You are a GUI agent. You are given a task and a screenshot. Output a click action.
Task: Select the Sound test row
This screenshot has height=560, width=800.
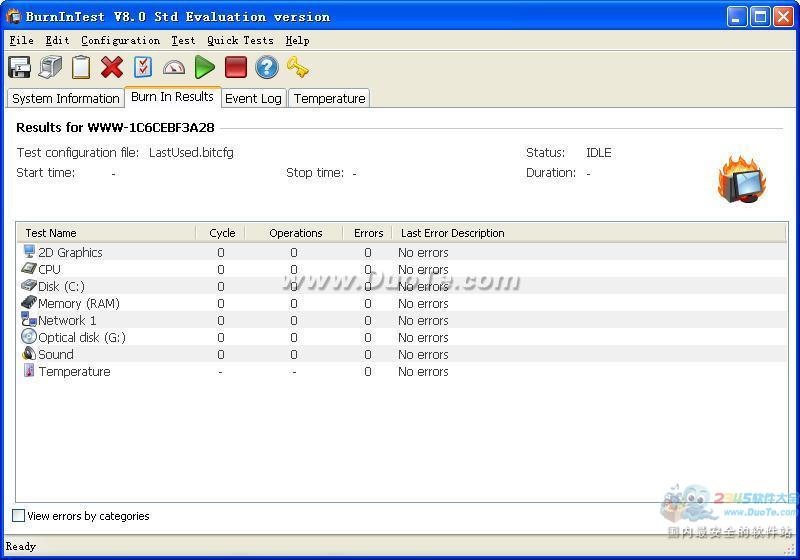point(402,354)
